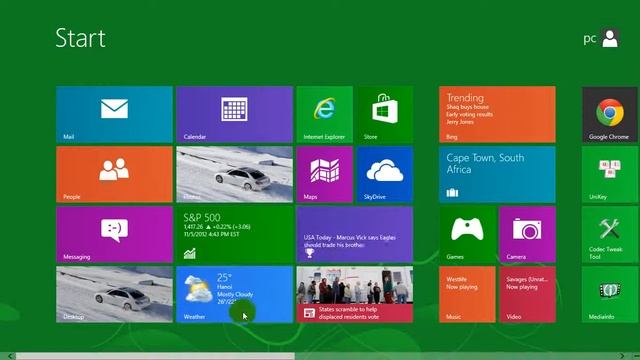Viewport: 640px width, 360px height.
Task: Open the Desktop tile
Action: [114, 294]
